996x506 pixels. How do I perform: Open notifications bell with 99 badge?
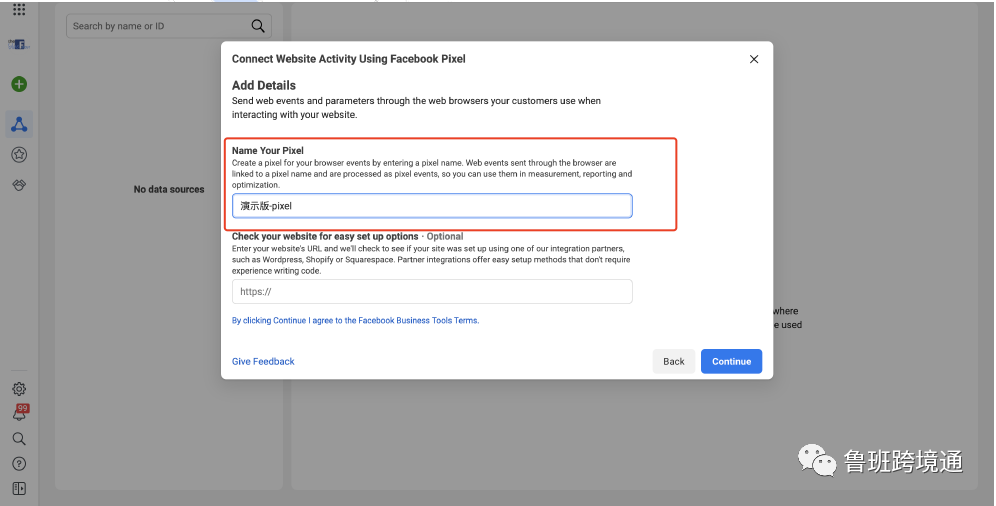[19, 413]
